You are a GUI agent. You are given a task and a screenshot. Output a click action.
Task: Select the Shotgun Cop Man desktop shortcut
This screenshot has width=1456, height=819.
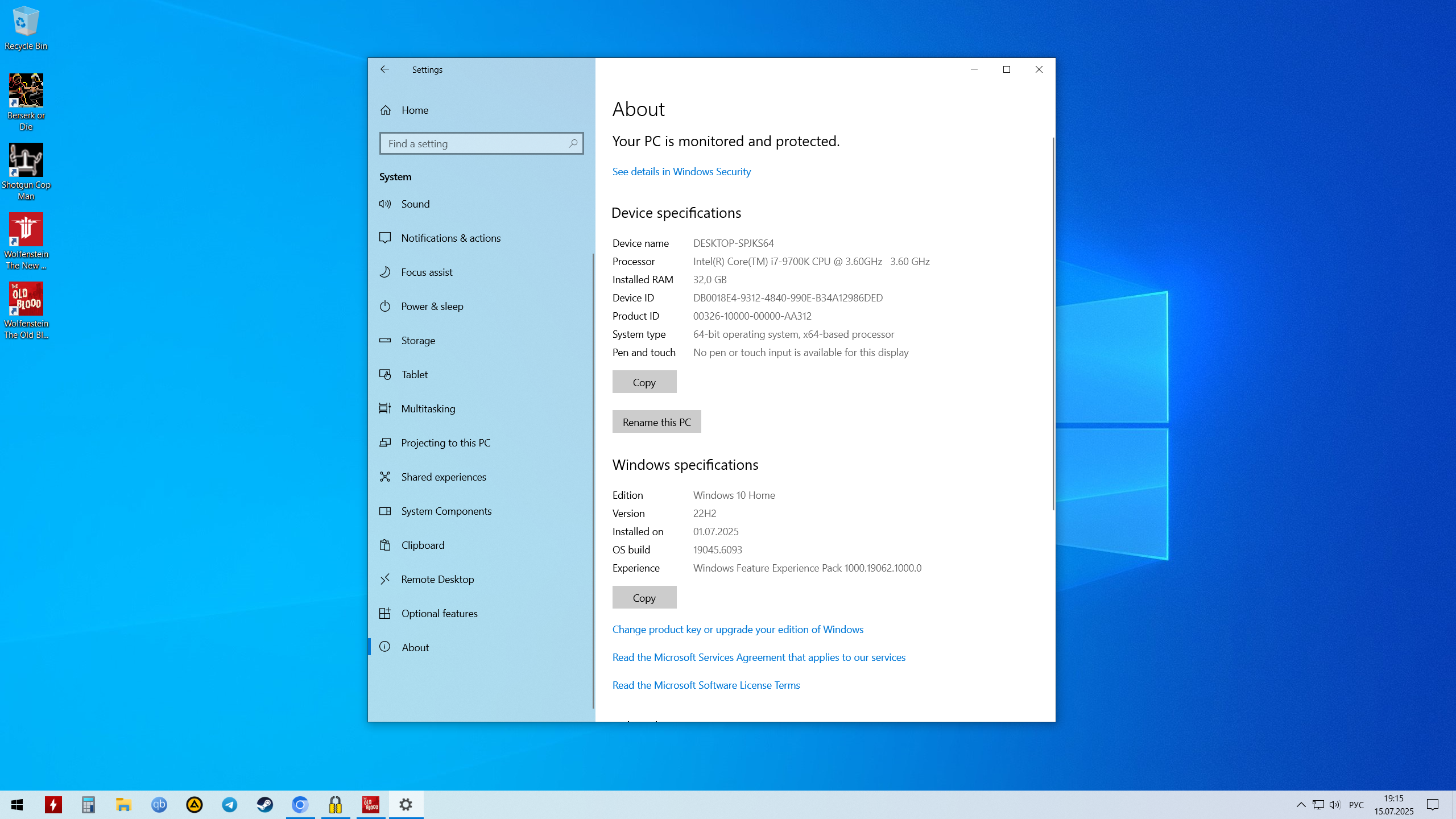[x=26, y=172]
